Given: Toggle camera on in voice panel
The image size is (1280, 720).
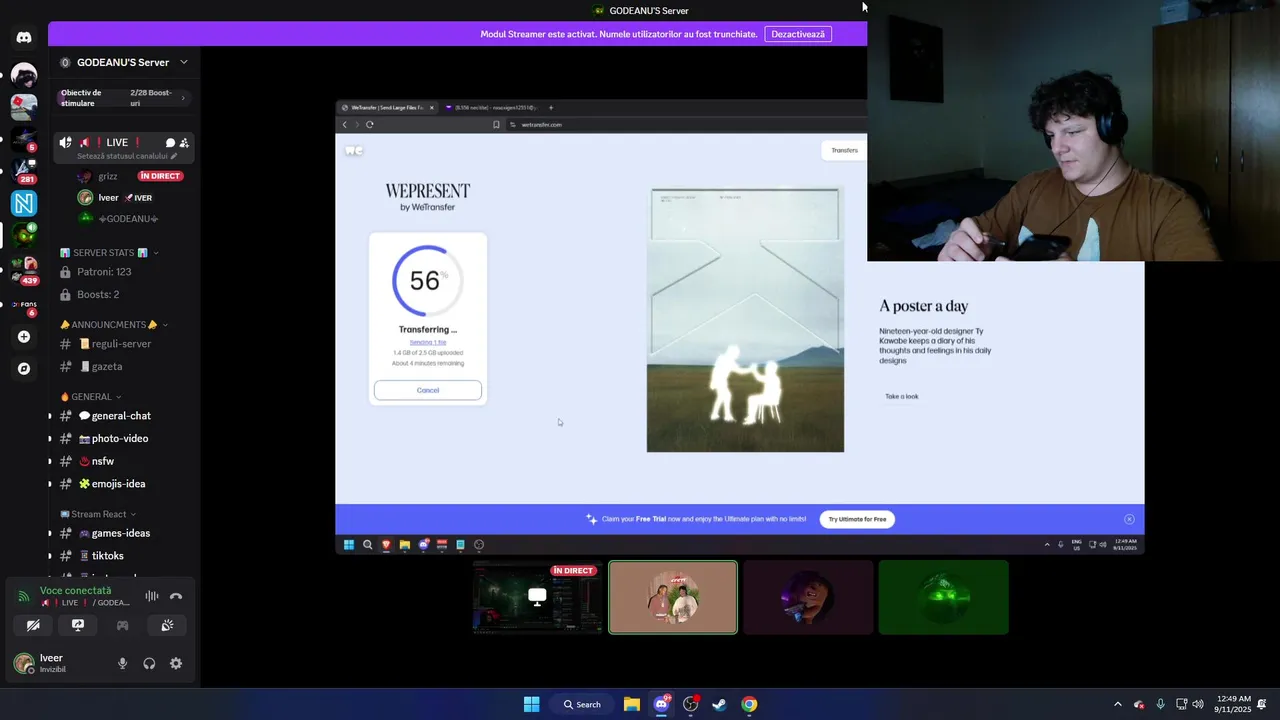Looking at the screenshot, I should click(33, 625).
